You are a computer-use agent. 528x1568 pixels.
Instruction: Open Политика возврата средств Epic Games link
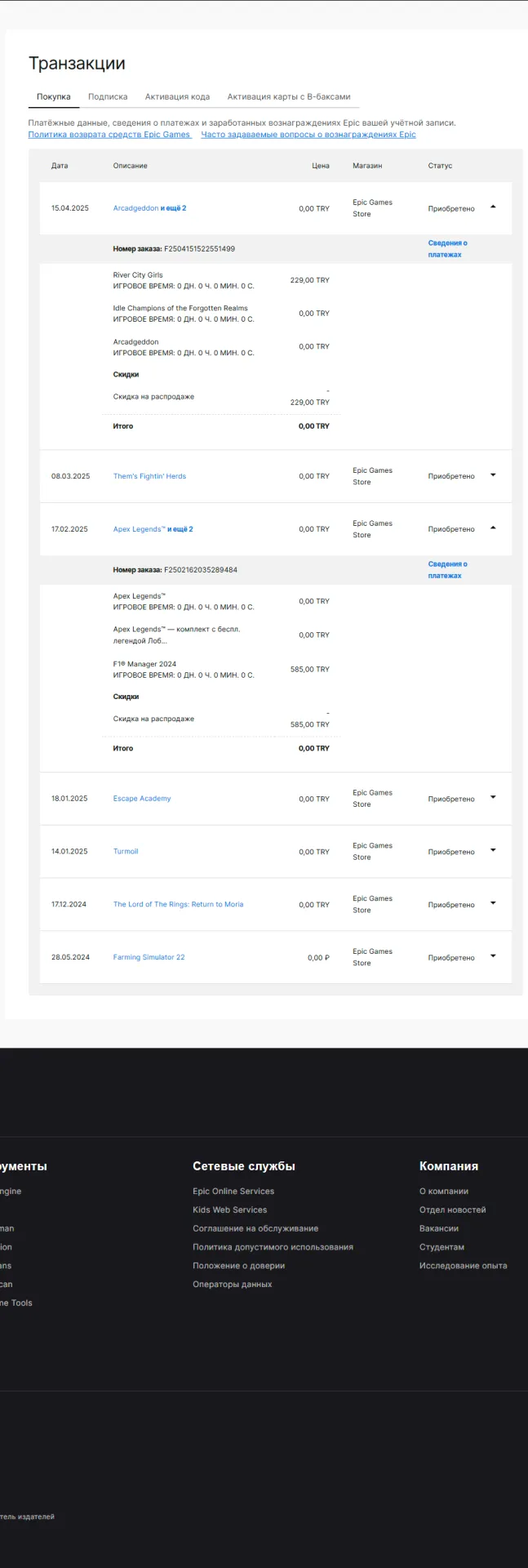[109, 135]
